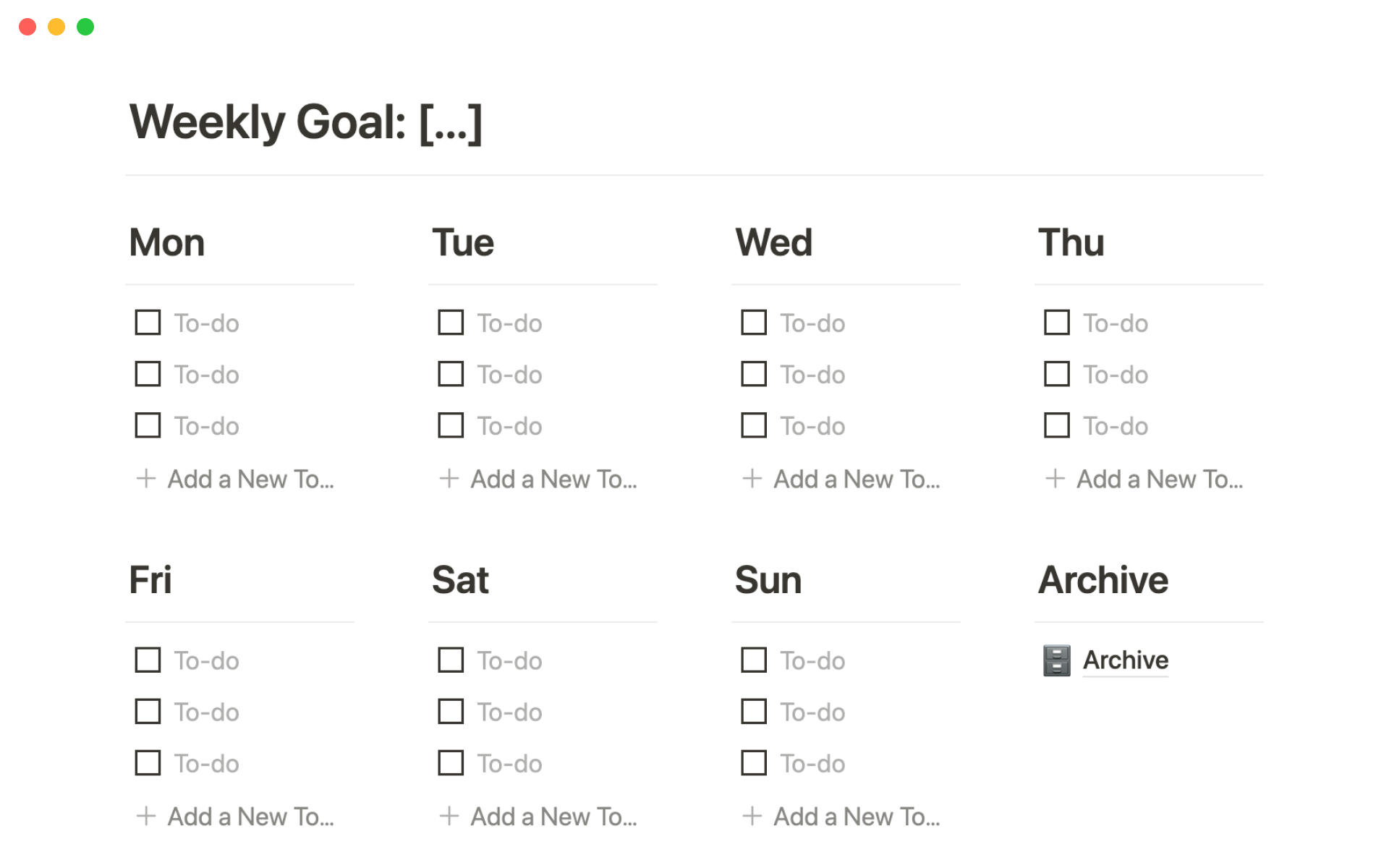
Task: Click the second Tue to-do text field
Action: tap(510, 375)
